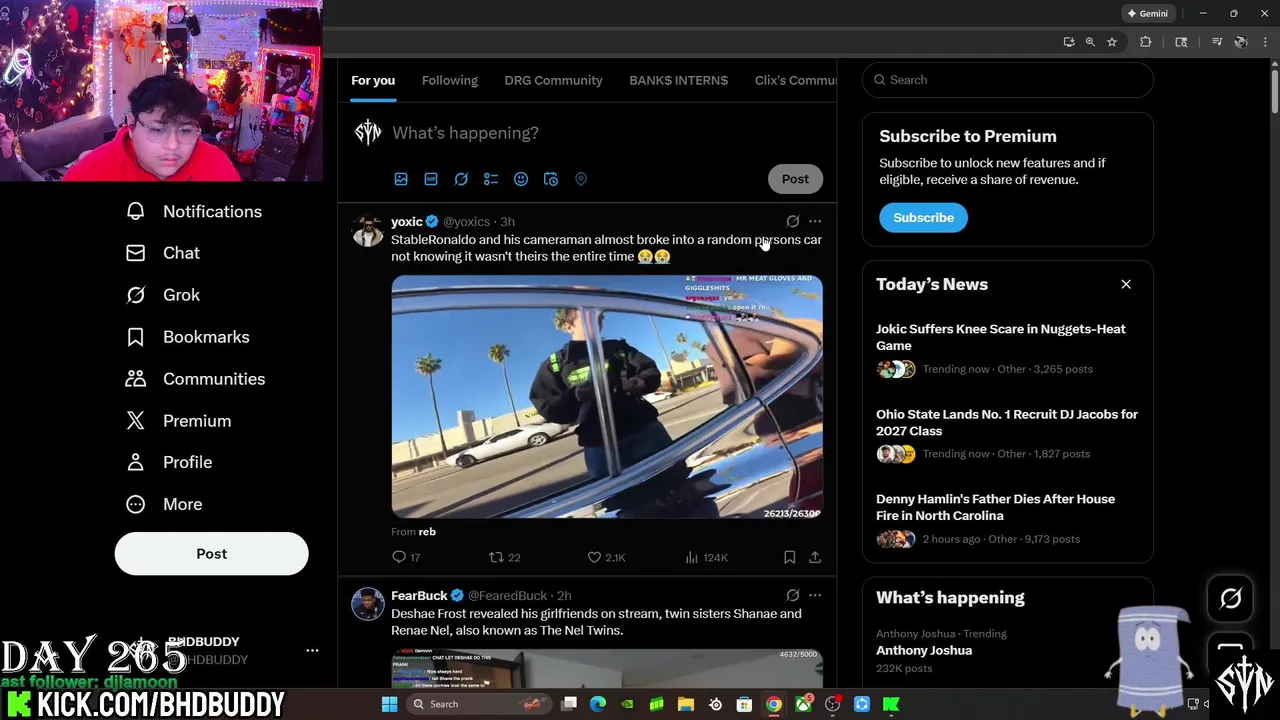Bookmark yoxic's post

coord(789,557)
